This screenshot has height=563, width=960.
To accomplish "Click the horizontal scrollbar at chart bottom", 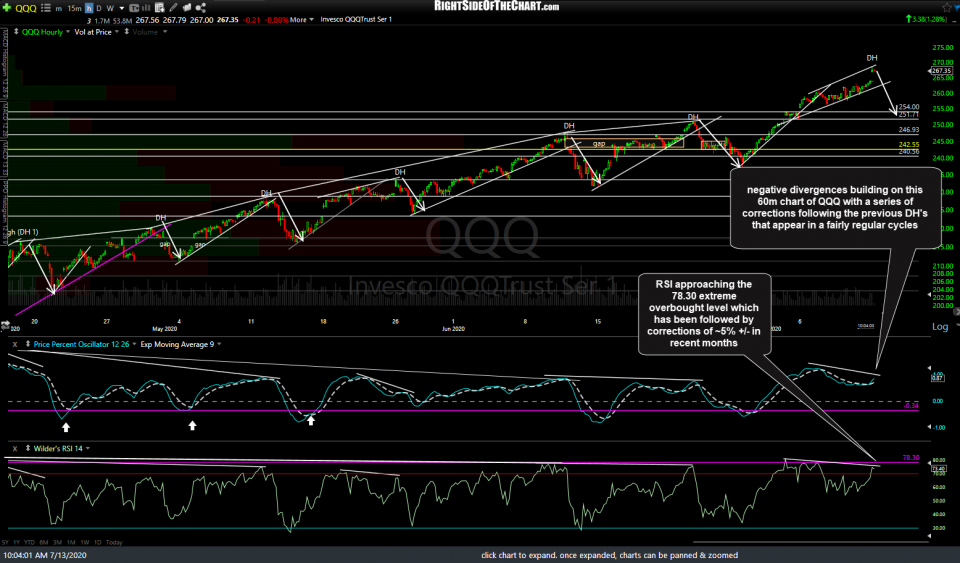I will [x=811, y=542].
